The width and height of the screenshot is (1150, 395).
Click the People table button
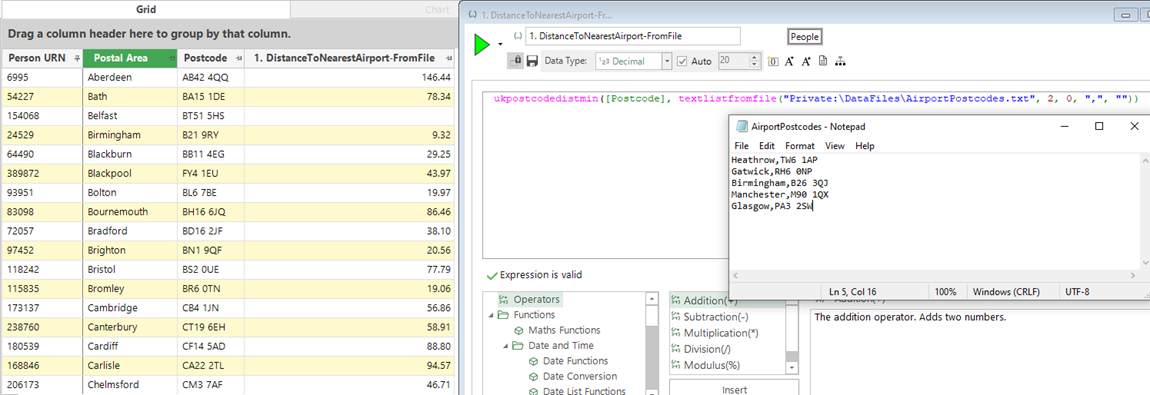pos(805,37)
